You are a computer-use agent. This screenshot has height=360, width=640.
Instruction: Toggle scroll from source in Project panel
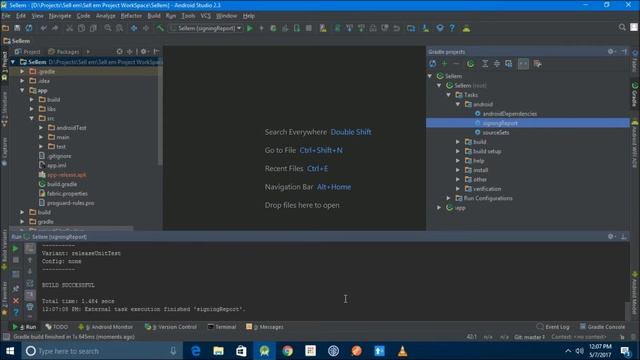coord(119,51)
